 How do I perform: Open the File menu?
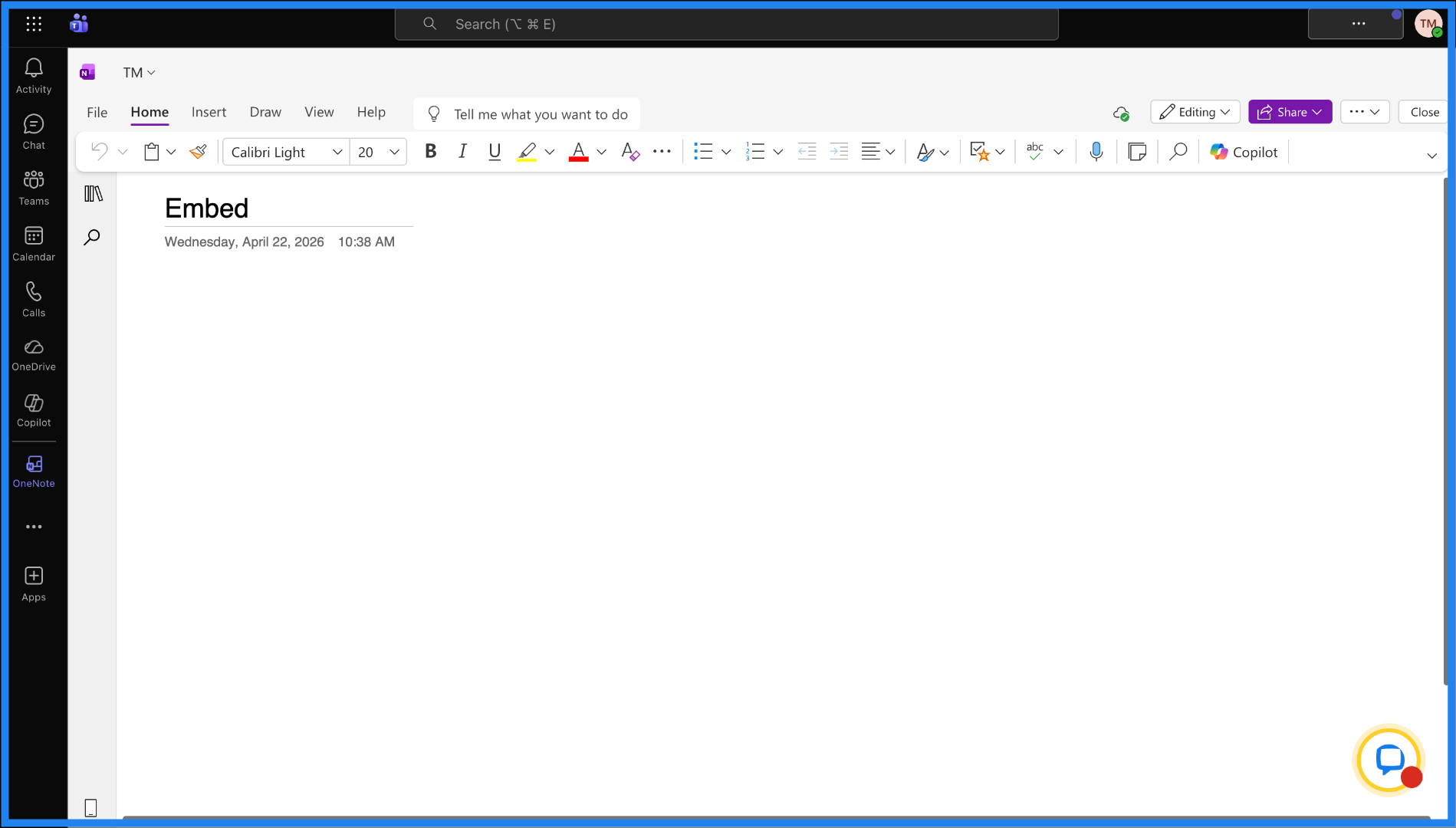coord(97,112)
